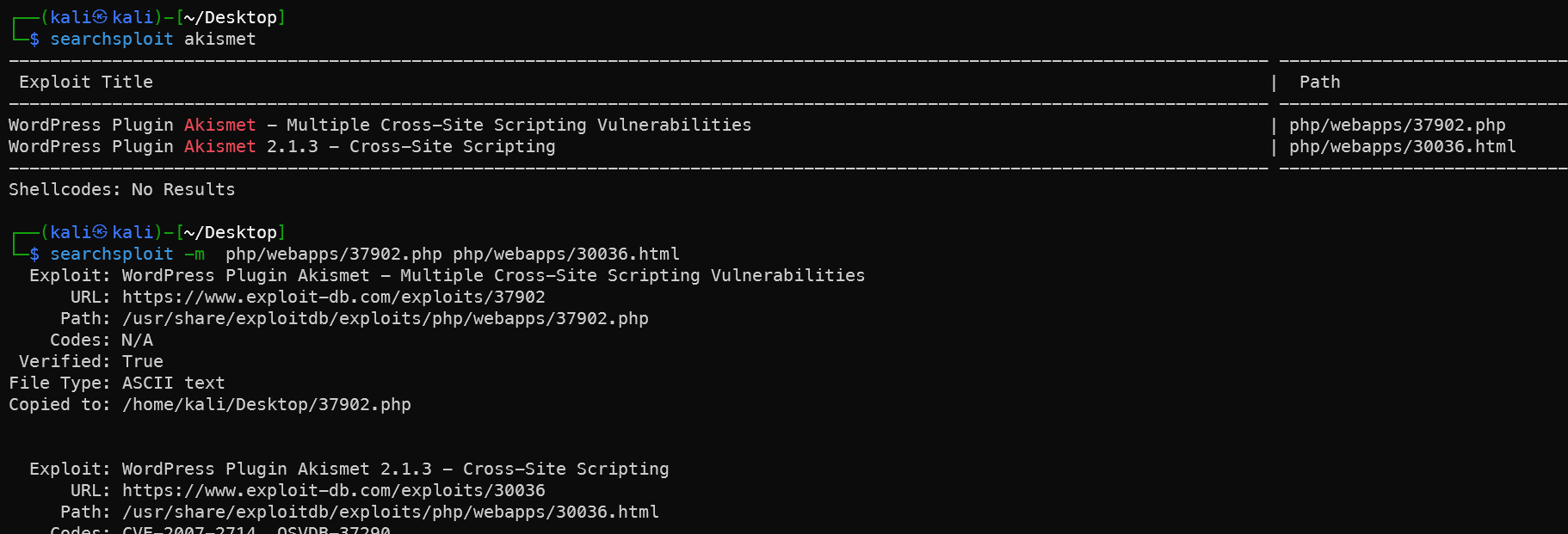This screenshot has width=1568, height=534.
Task: Click the full path /usr/share/exploitdb/exploits/php/webapps/30036.html
Action: [x=391, y=512]
